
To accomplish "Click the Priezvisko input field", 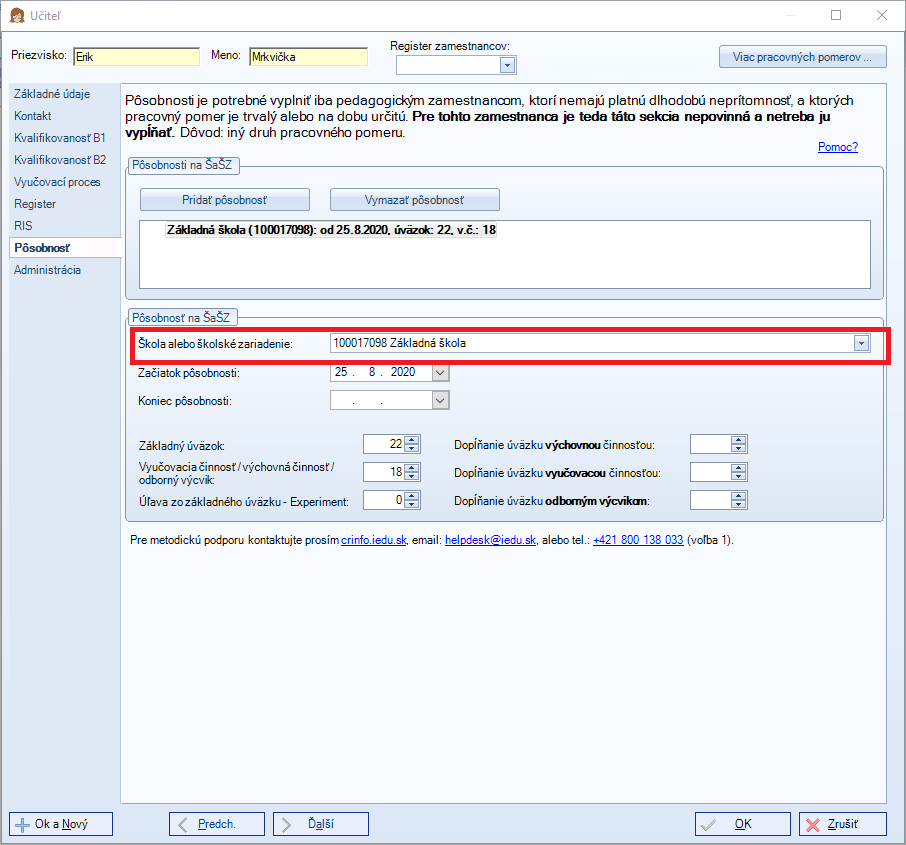I will pyautogui.click(x=136, y=57).
